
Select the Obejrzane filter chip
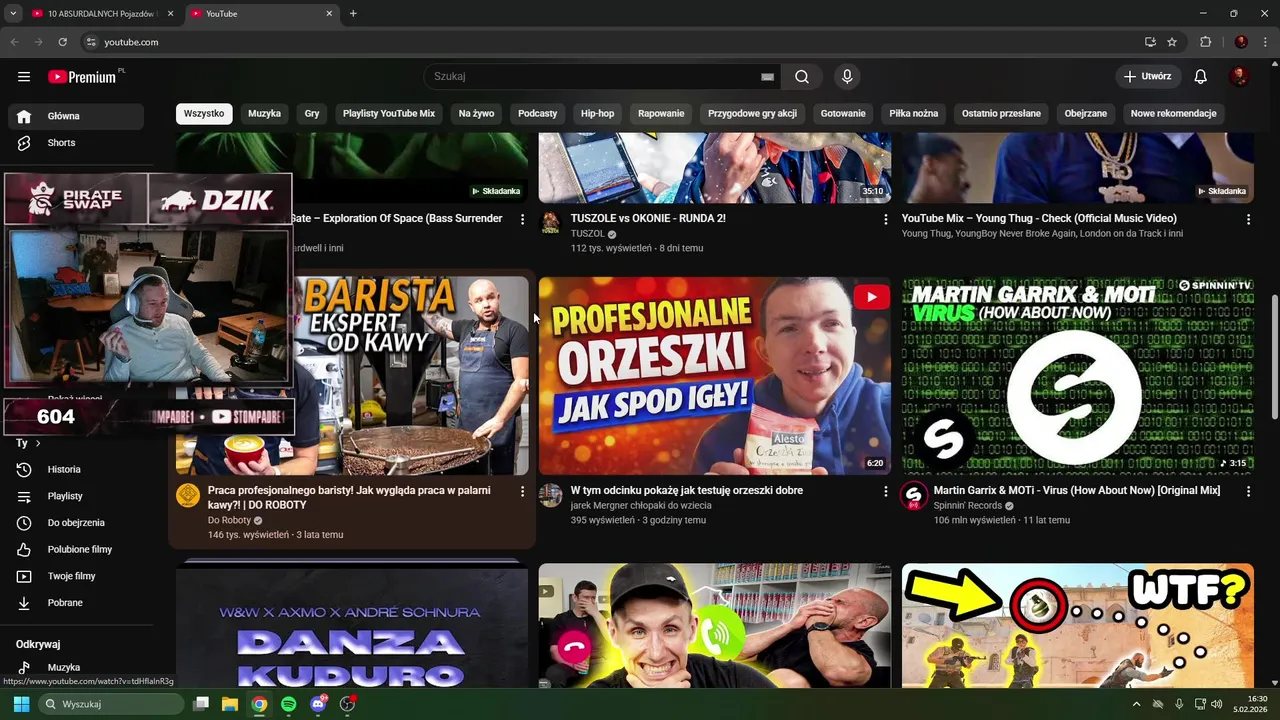1085,114
